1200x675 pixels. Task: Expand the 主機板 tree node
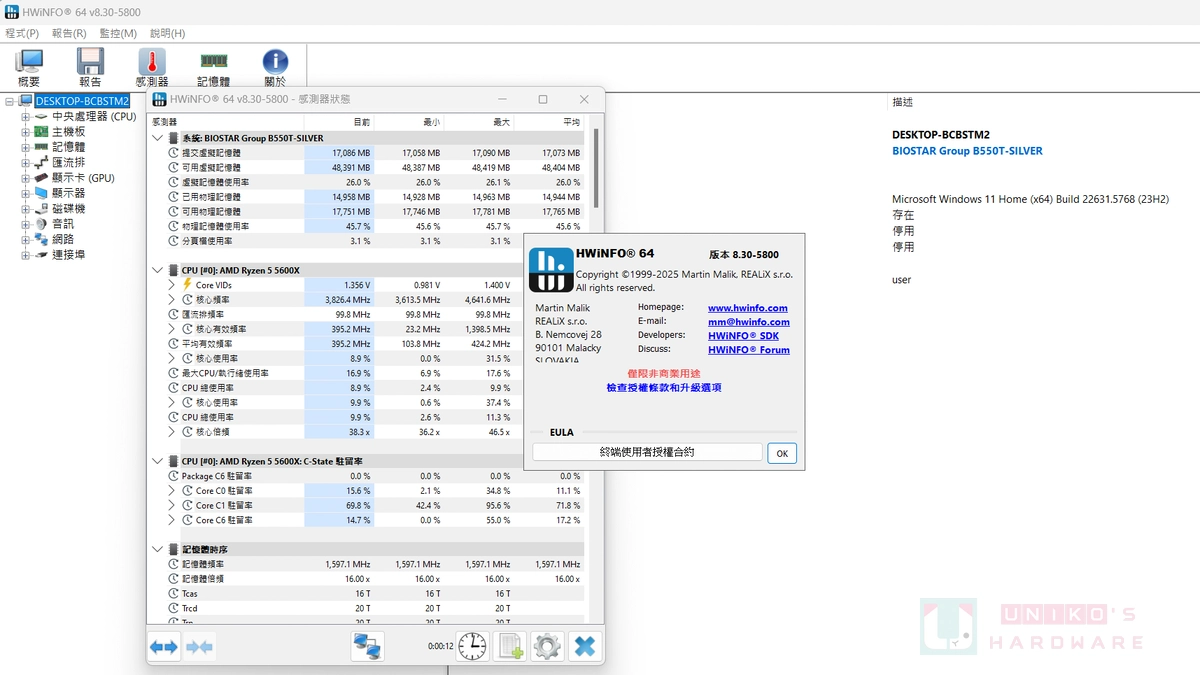click(x=26, y=132)
